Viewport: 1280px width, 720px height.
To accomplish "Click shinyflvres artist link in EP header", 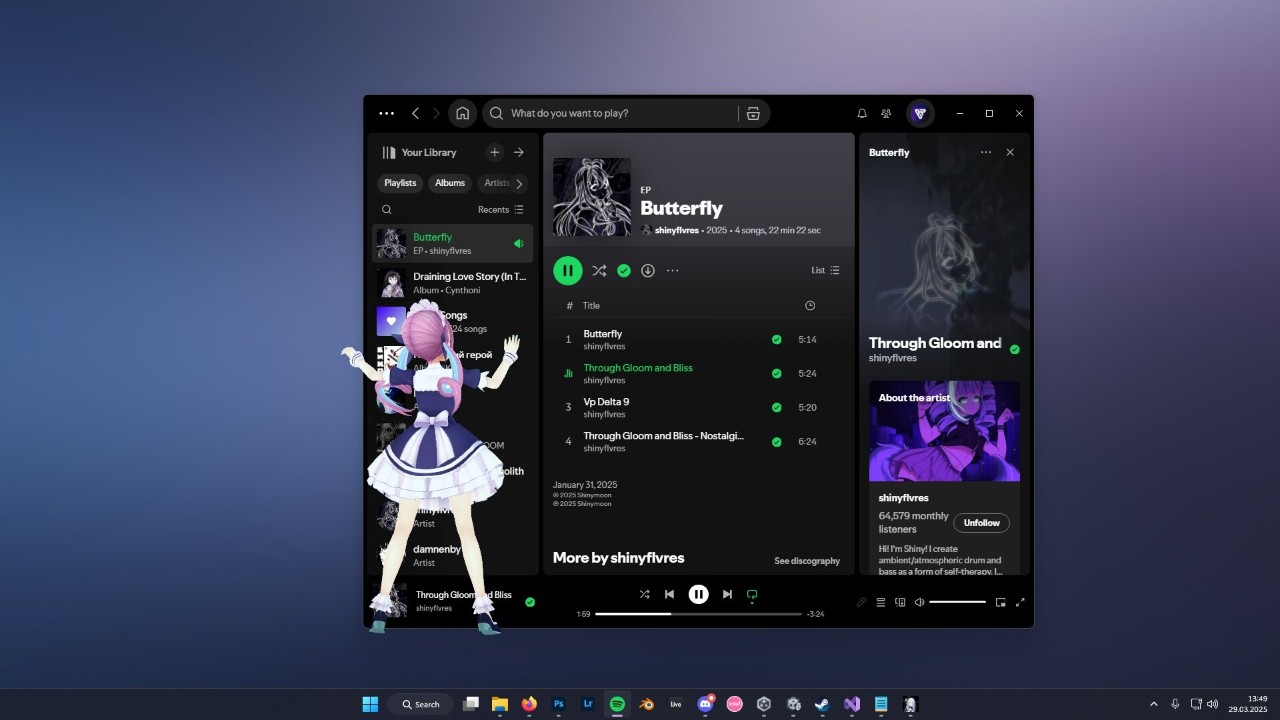I will click(x=677, y=230).
